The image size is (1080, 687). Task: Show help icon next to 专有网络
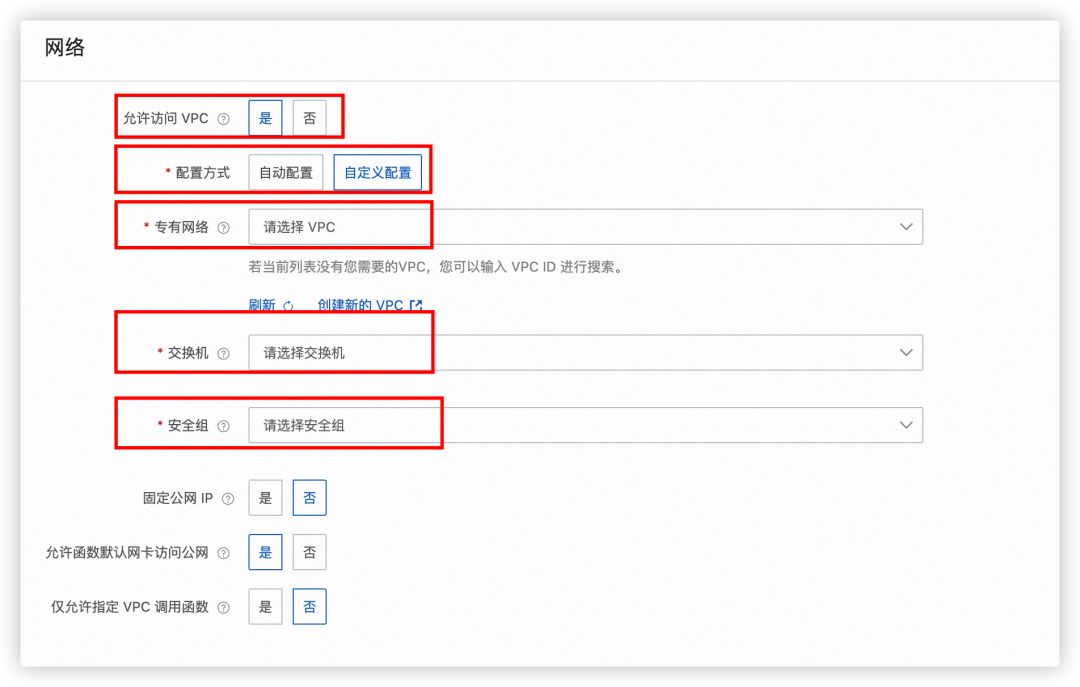tap(223, 228)
